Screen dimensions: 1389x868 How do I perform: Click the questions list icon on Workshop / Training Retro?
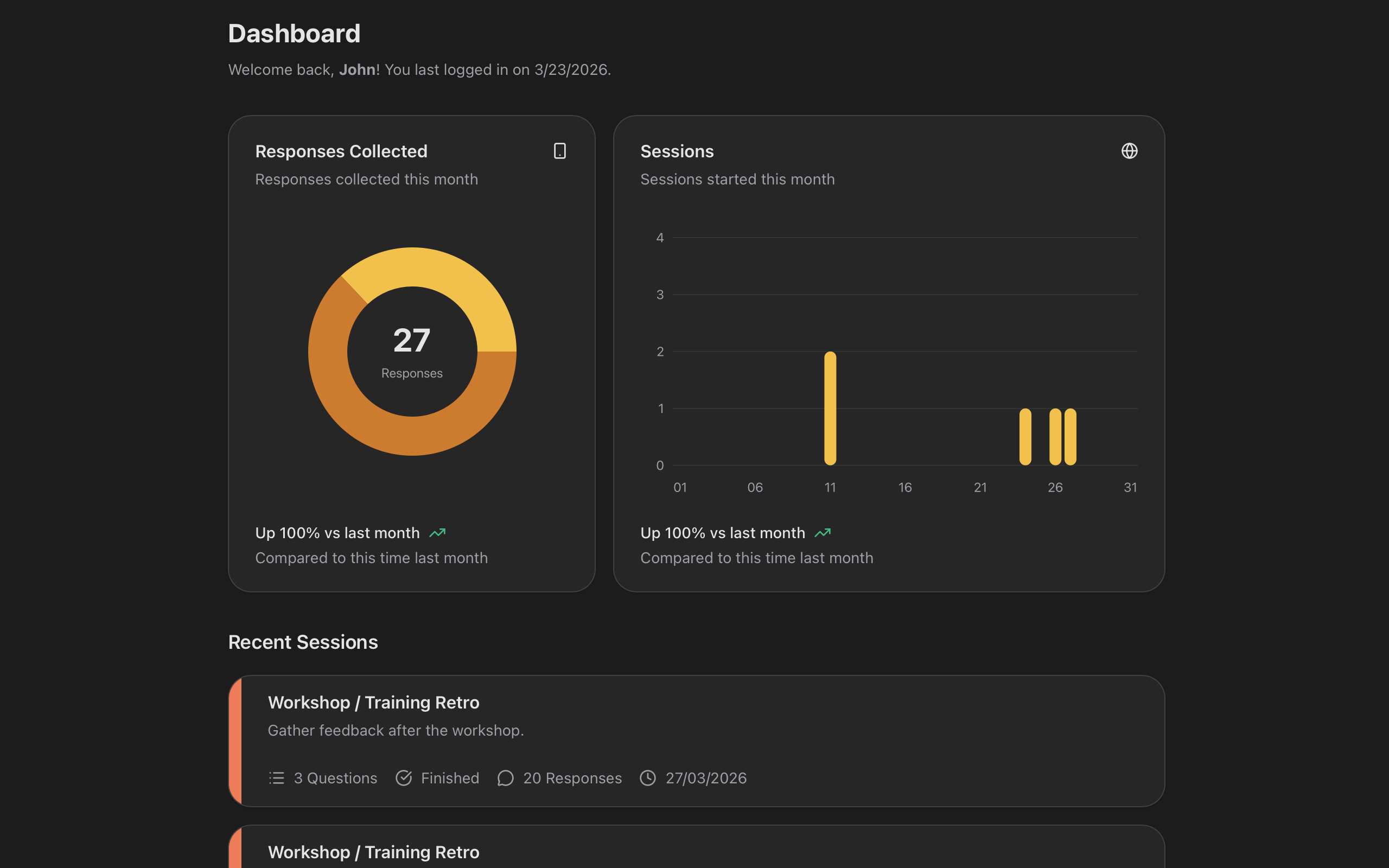(x=276, y=778)
